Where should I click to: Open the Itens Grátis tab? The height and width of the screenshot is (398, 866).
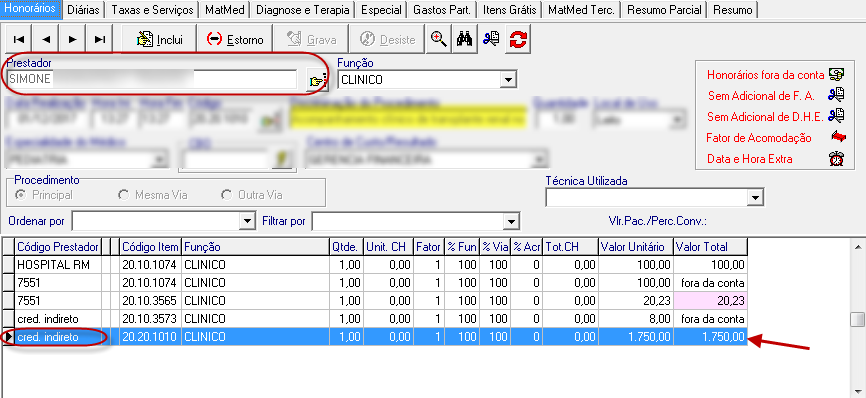pos(509,10)
